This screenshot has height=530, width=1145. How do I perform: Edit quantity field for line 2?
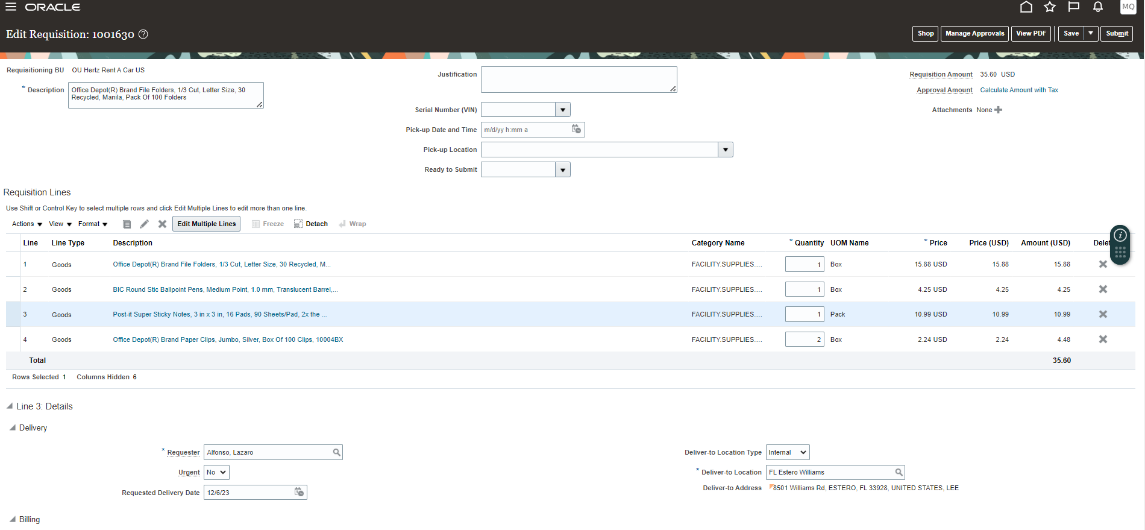click(805, 289)
